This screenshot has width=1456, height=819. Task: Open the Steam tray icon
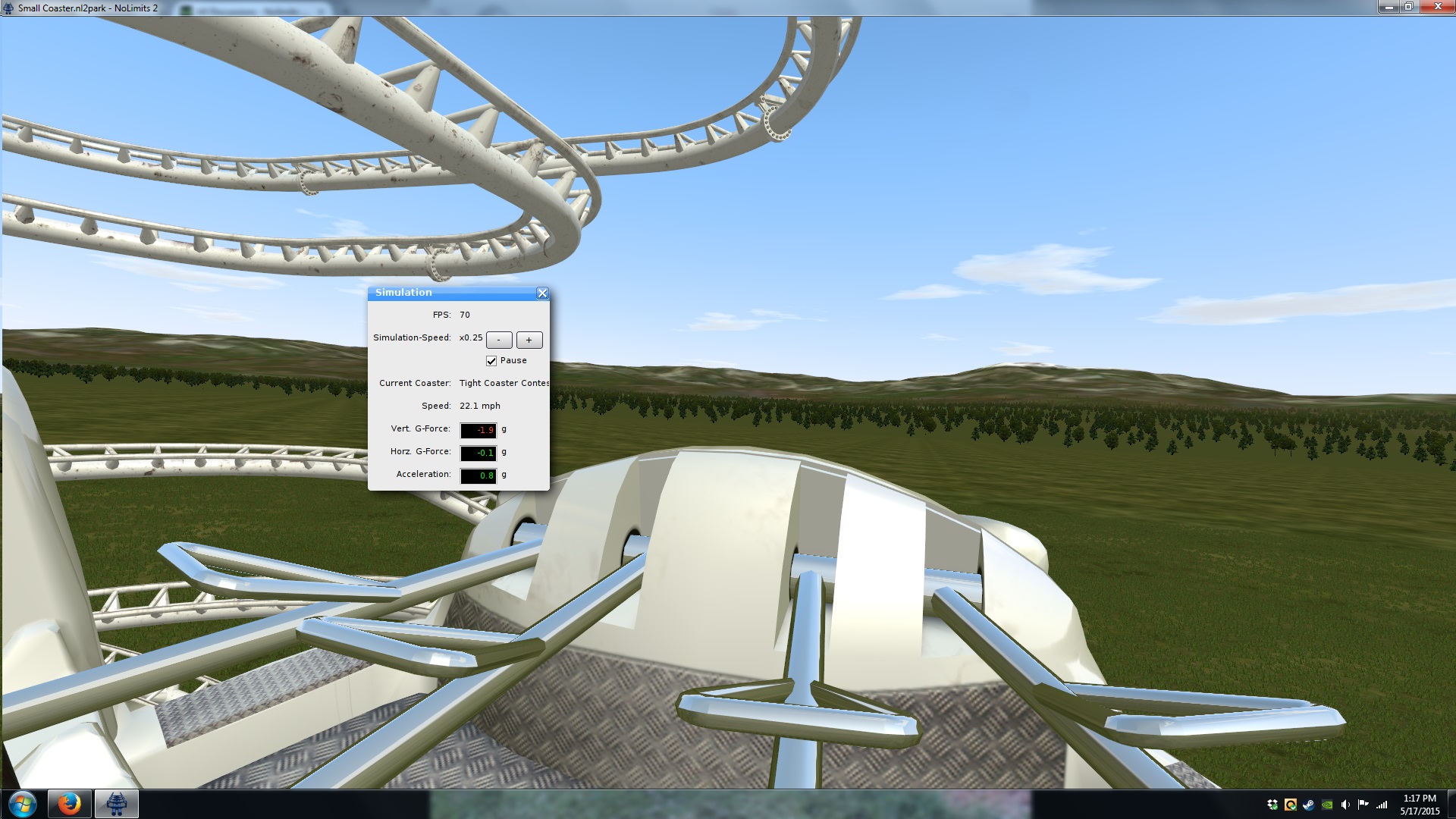click(x=1309, y=805)
